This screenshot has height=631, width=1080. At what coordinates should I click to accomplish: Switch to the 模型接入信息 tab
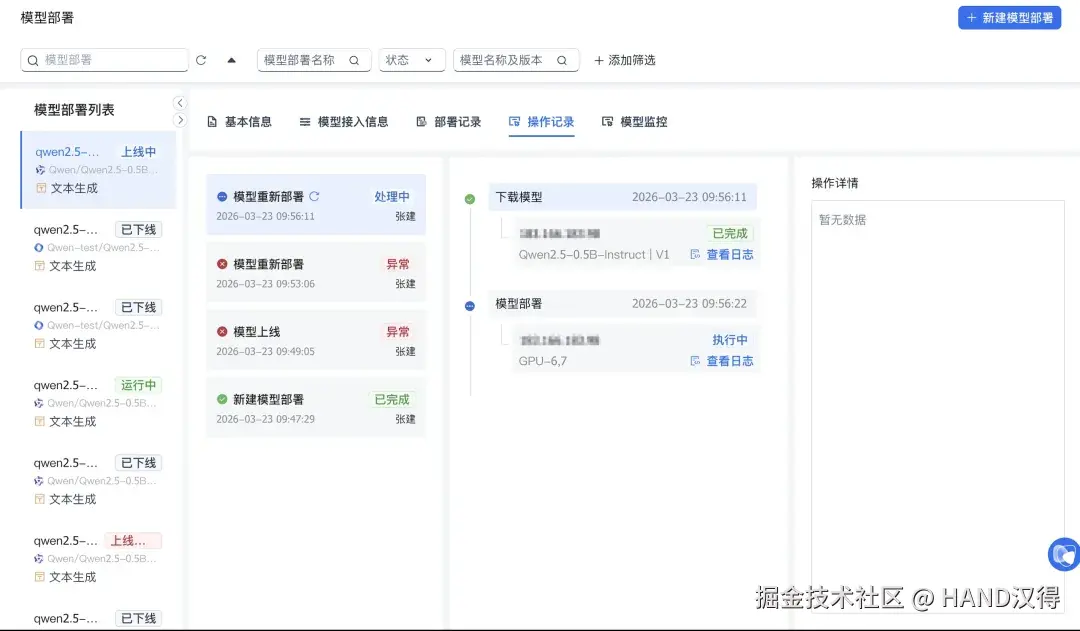pyautogui.click(x=344, y=122)
